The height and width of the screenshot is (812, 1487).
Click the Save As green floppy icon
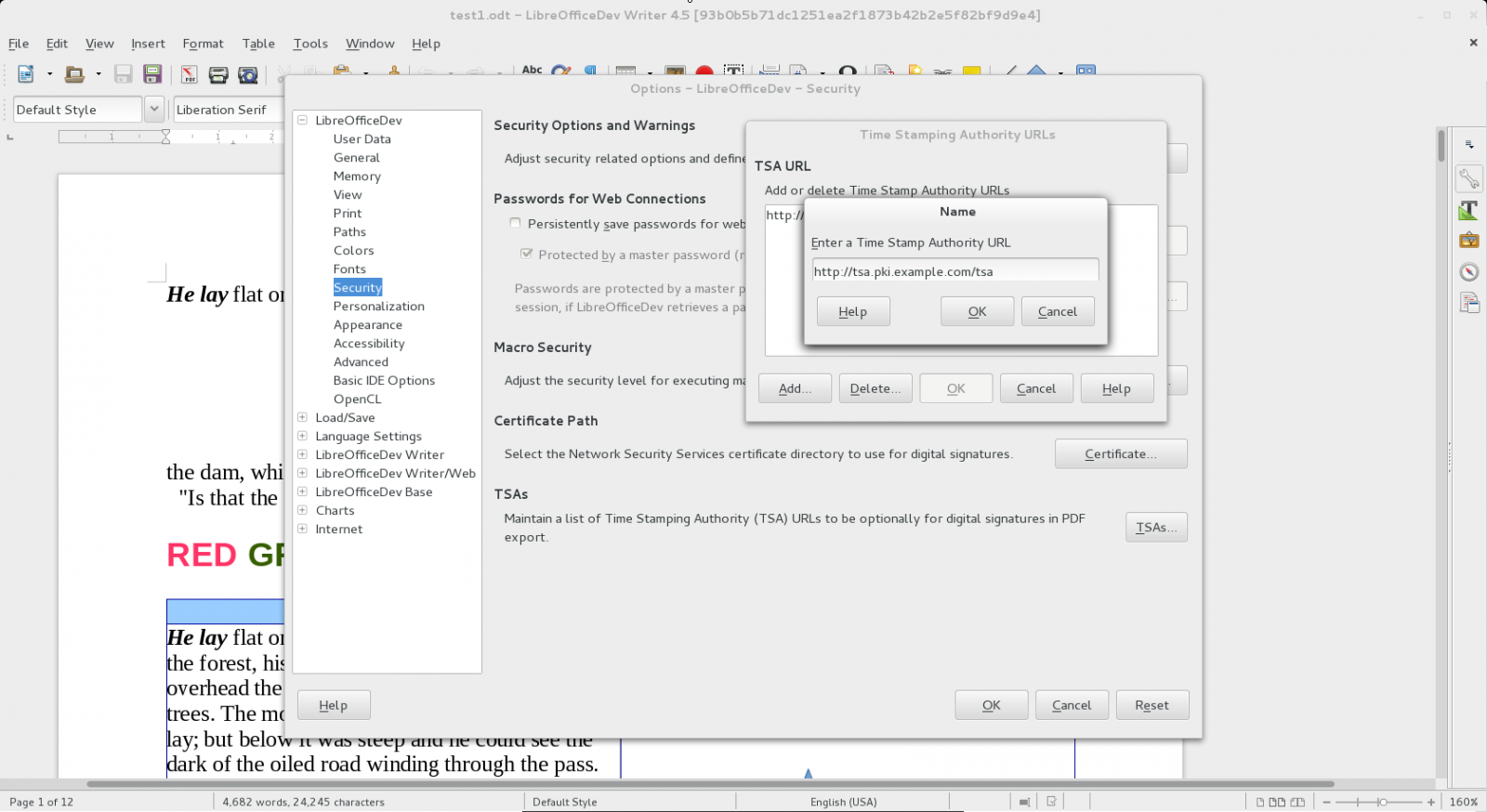pos(152,74)
